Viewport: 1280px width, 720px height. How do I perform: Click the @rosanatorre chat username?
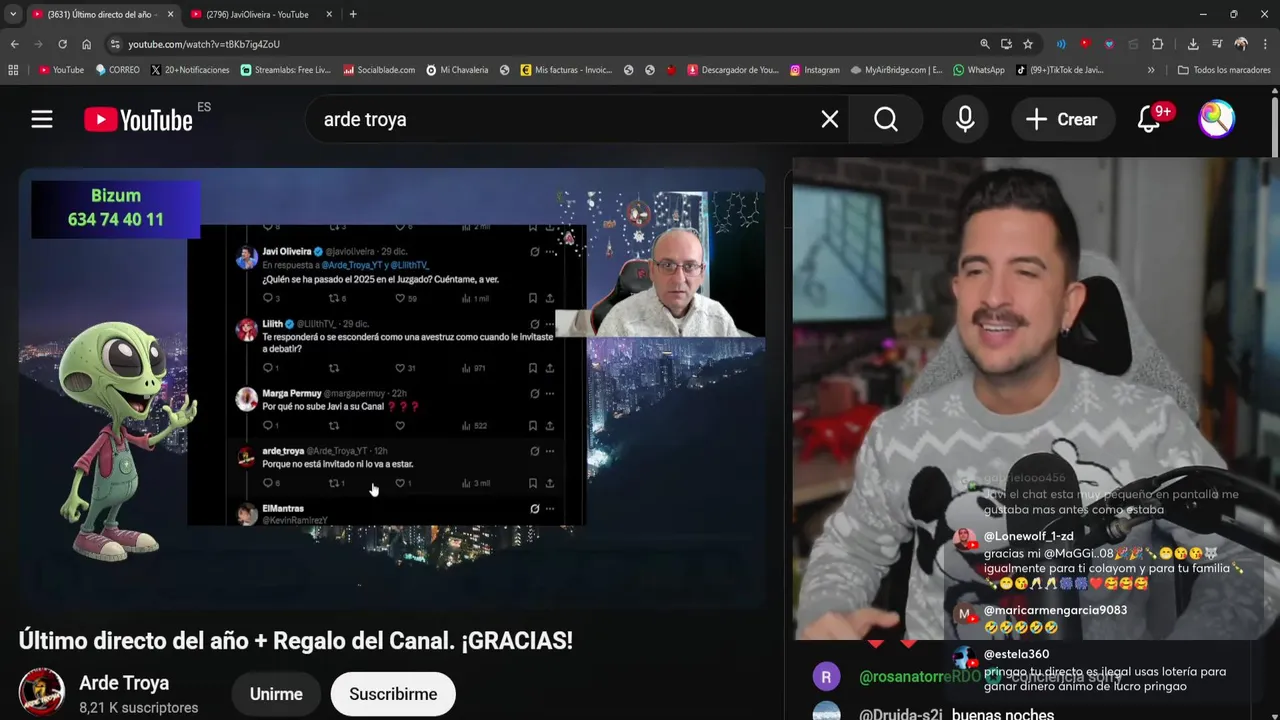tap(920, 677)
